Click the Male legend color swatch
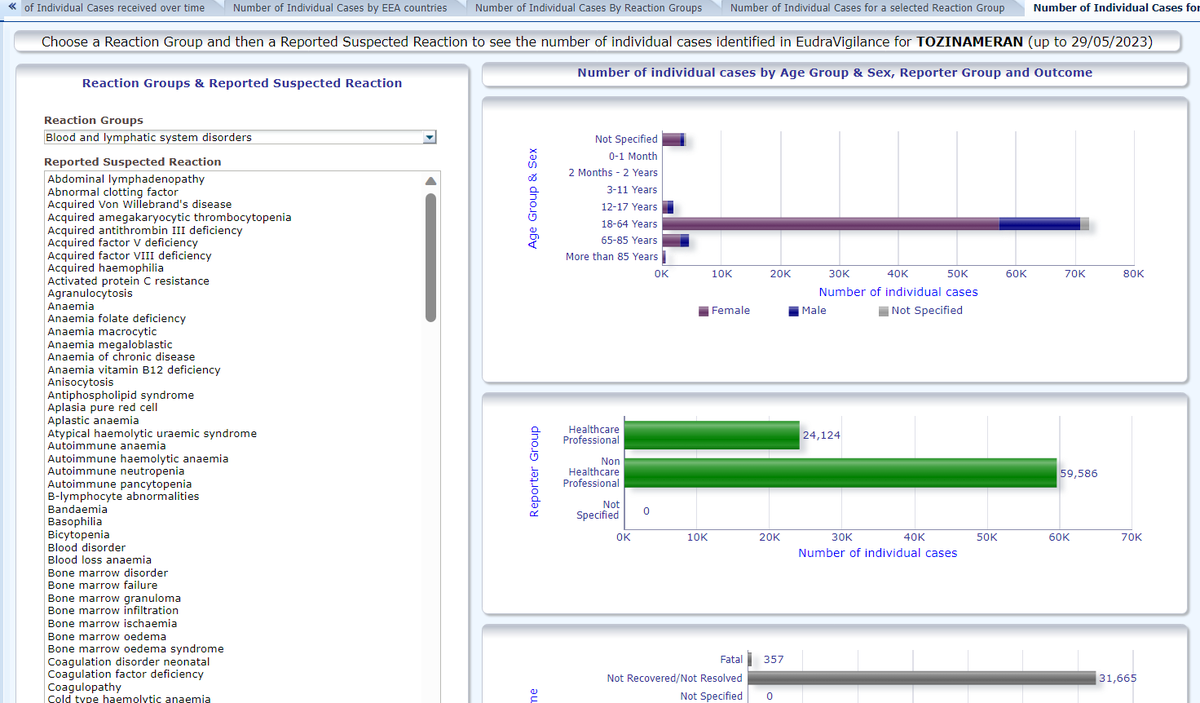This screenshot has width=1200, height=703. [794, 311]
